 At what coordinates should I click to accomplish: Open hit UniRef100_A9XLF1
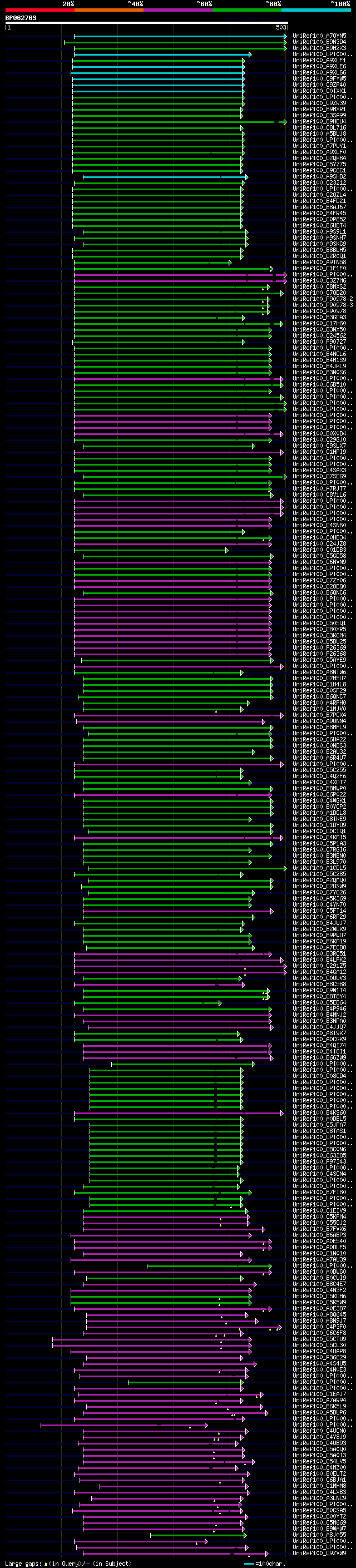[319, 60]
